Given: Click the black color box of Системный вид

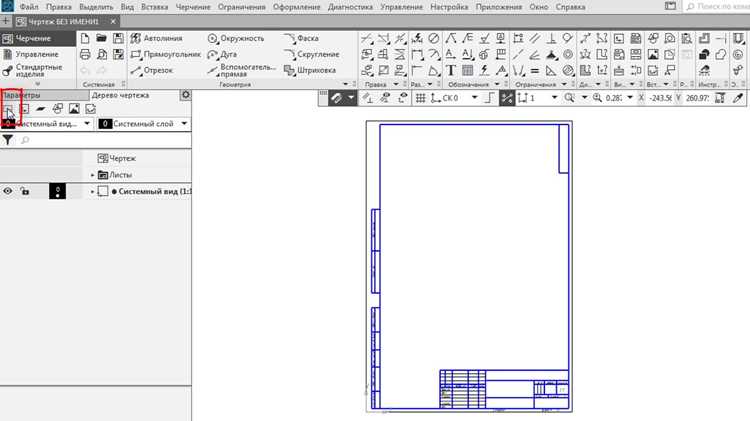Looking at the screenshot, I should [x=57, y=191].
